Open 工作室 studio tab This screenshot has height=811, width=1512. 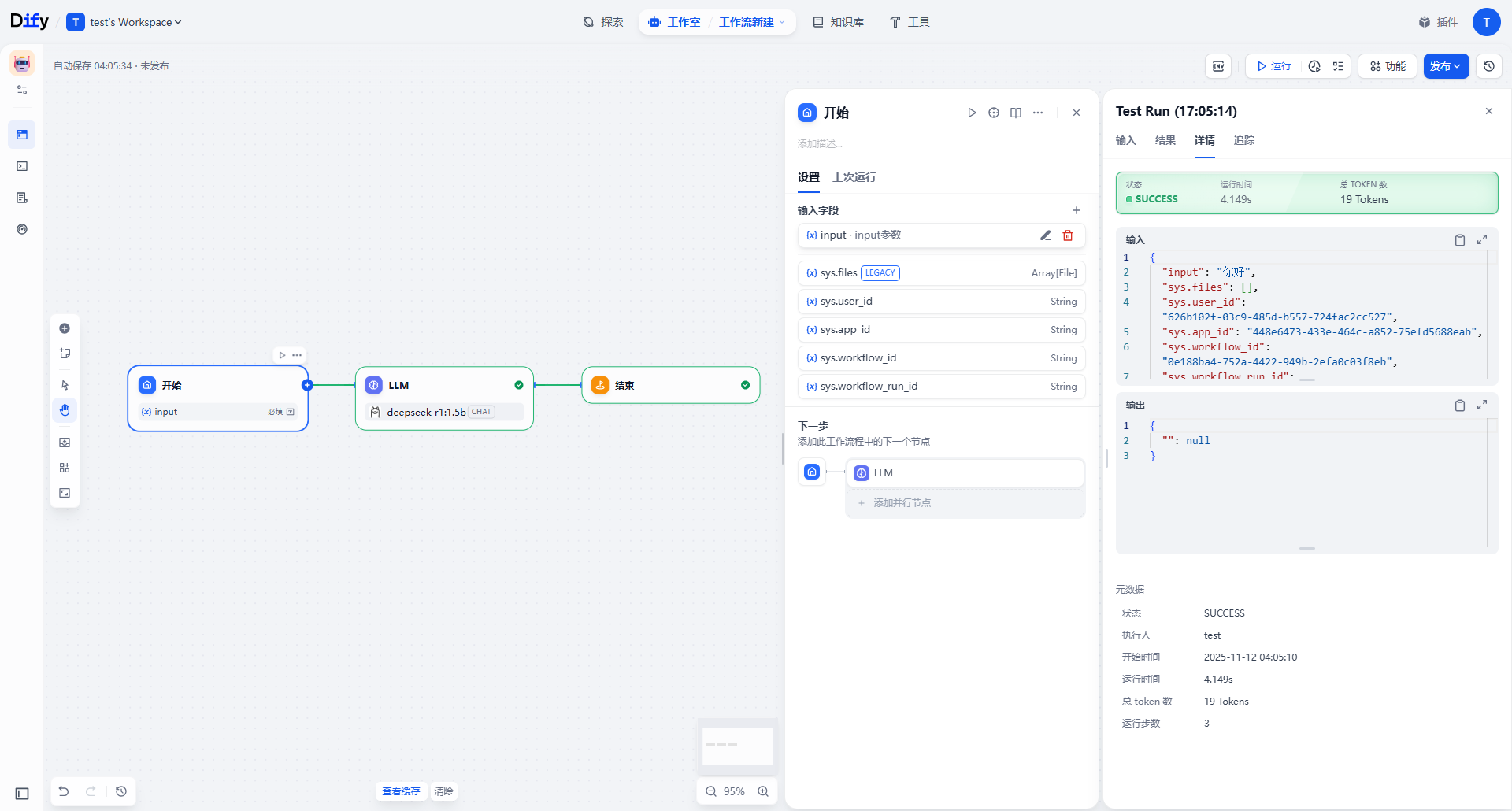pos(675,22)
